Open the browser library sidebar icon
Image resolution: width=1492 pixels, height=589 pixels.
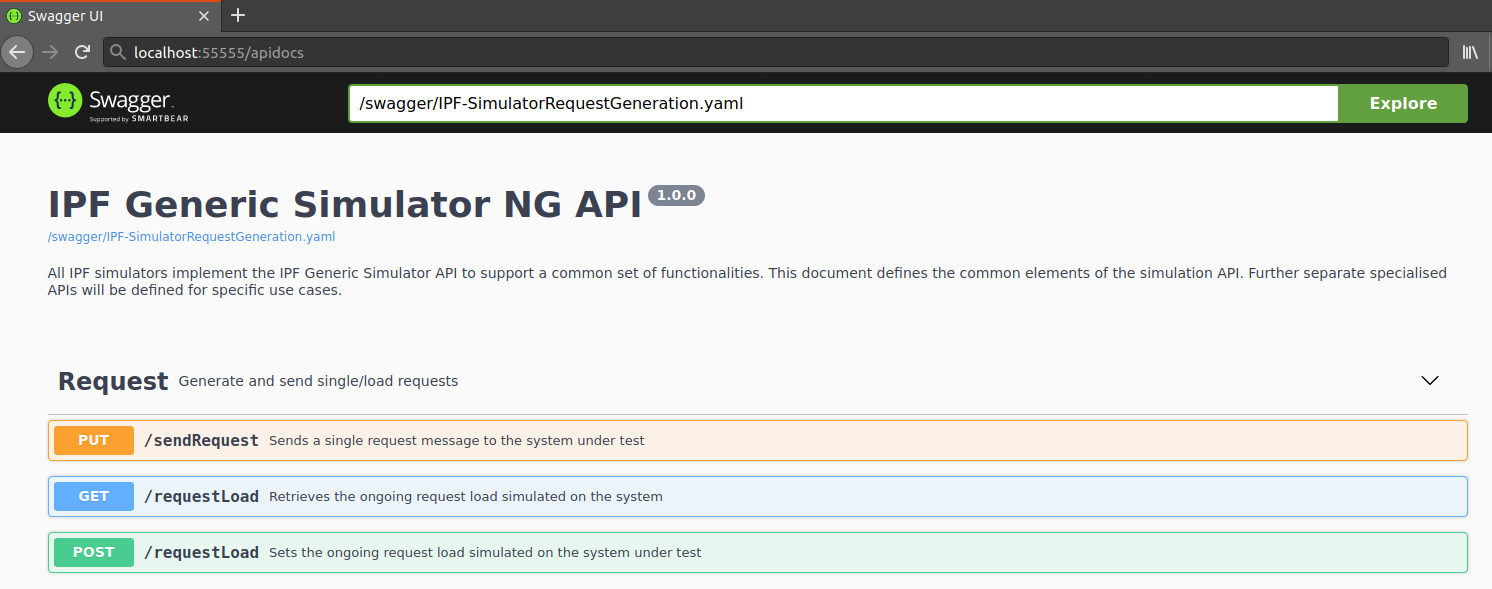tap(1470, 52)
